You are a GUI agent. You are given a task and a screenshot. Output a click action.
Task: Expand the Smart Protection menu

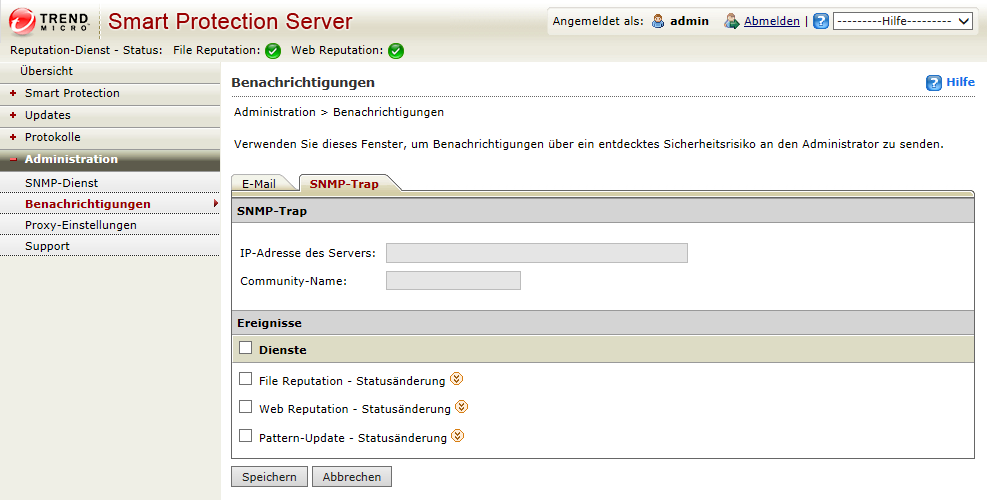click(x=72, y=93)
